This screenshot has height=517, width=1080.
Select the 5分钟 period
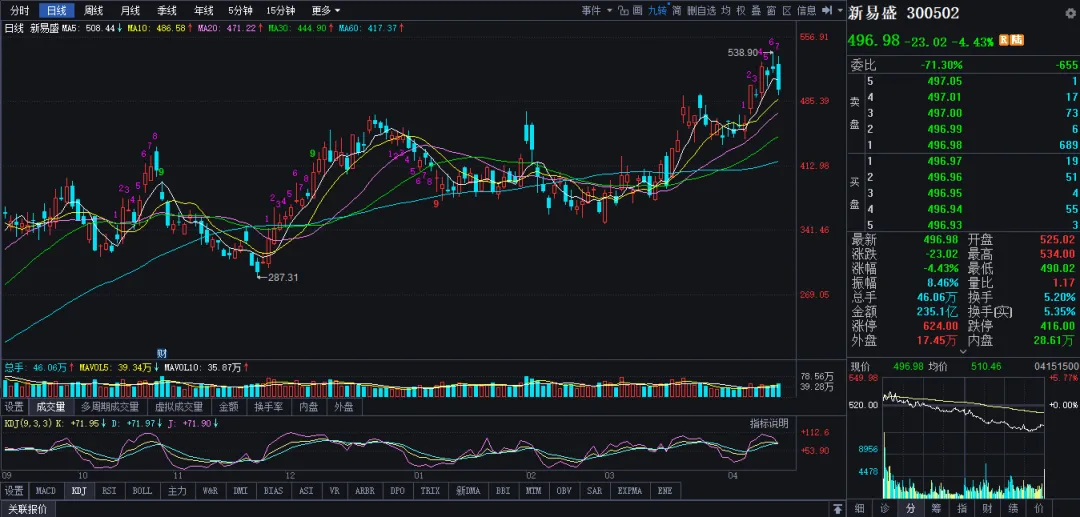241,10
